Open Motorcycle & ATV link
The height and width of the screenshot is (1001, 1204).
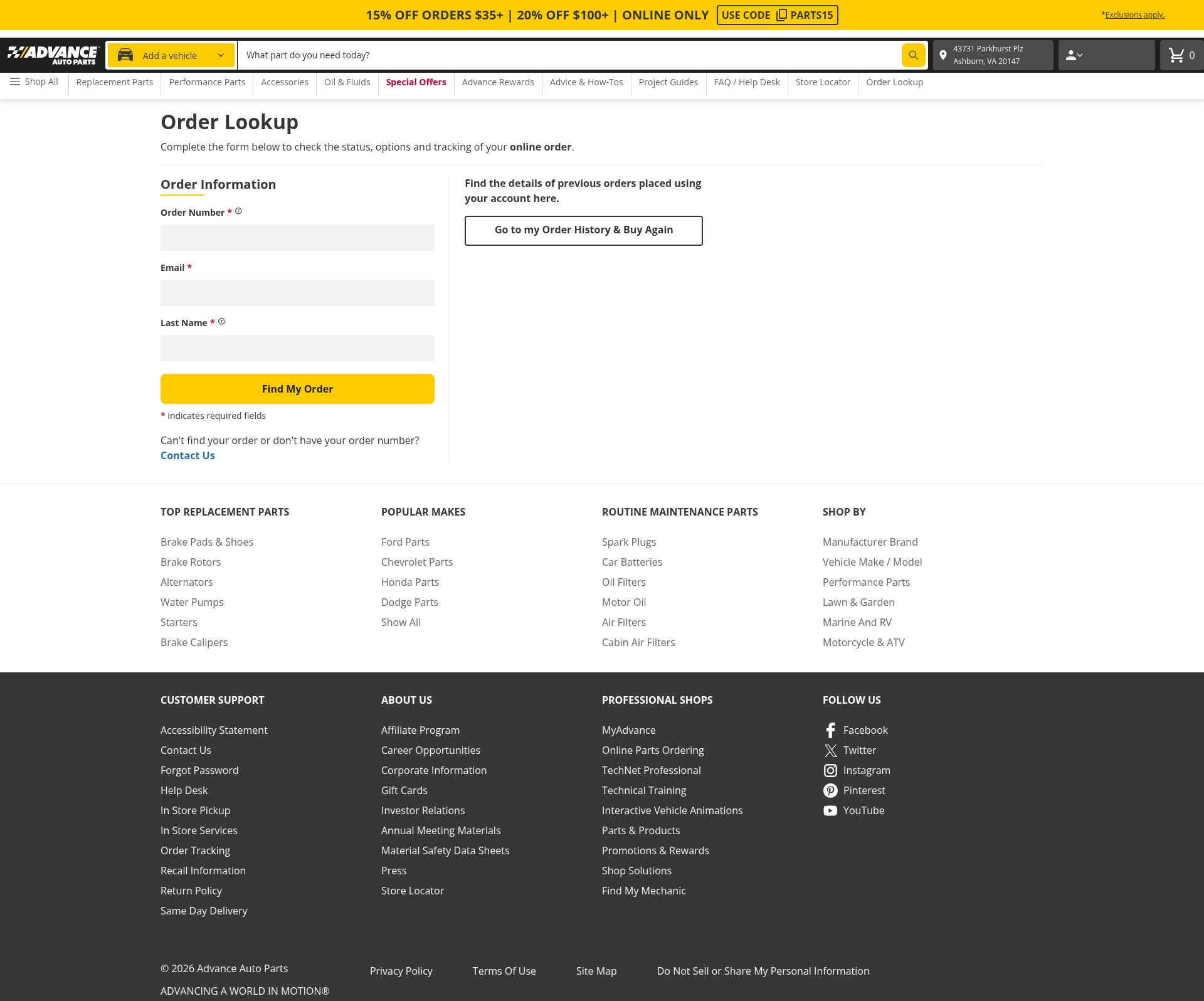point(863,642)
